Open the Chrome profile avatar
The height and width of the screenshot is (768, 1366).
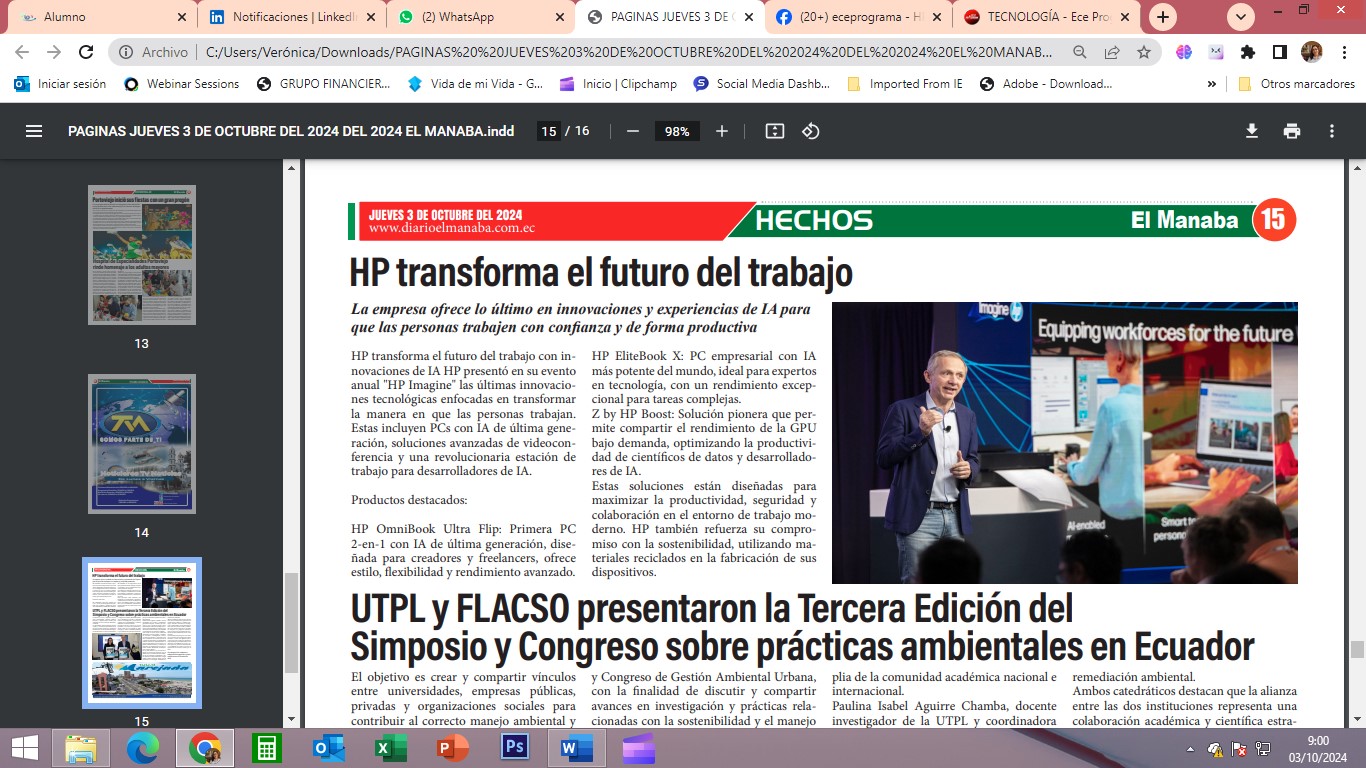click(x=1312, y=52)
